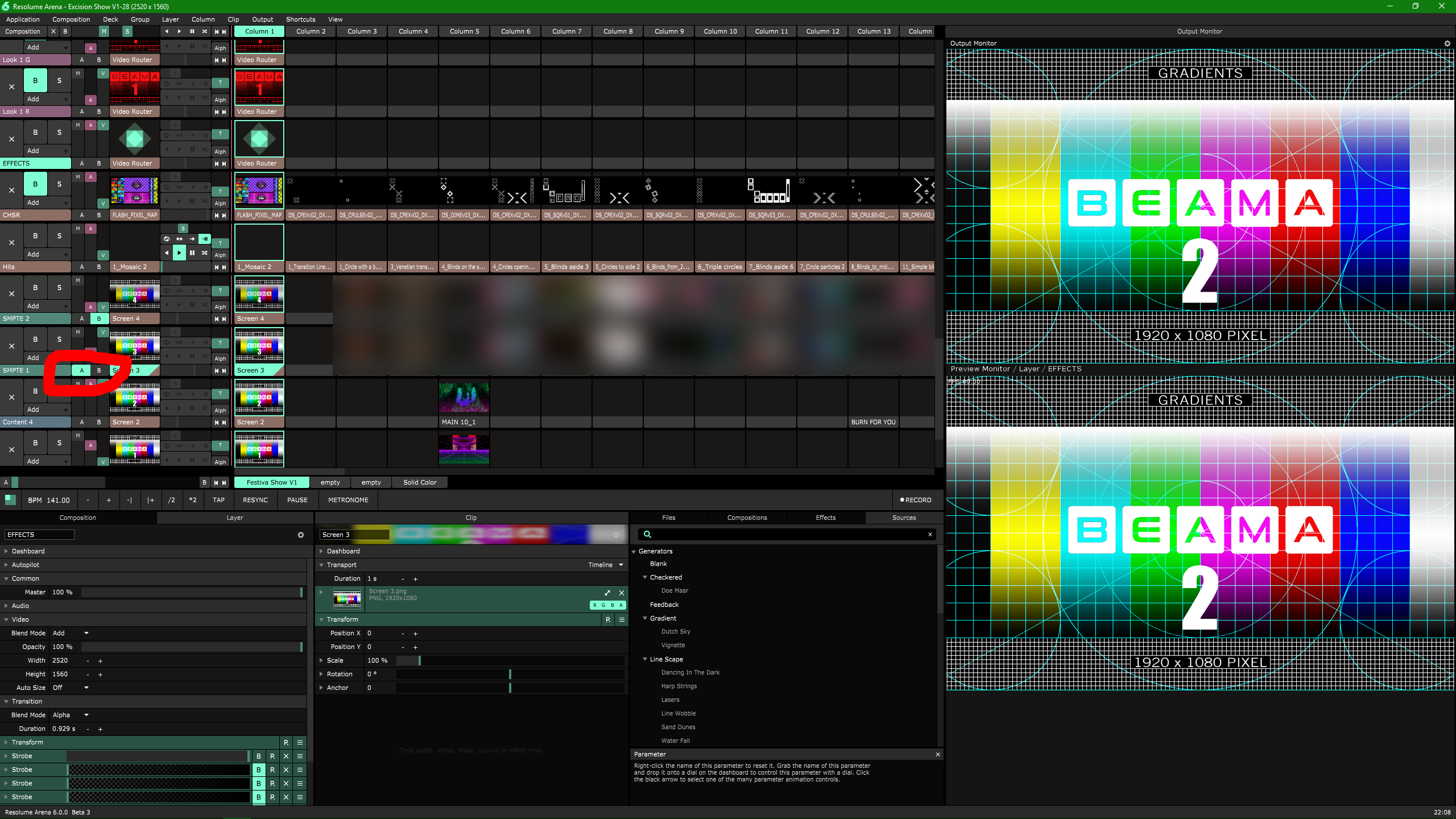Open Output Monitor settings gear

(x=1447, y=43)
